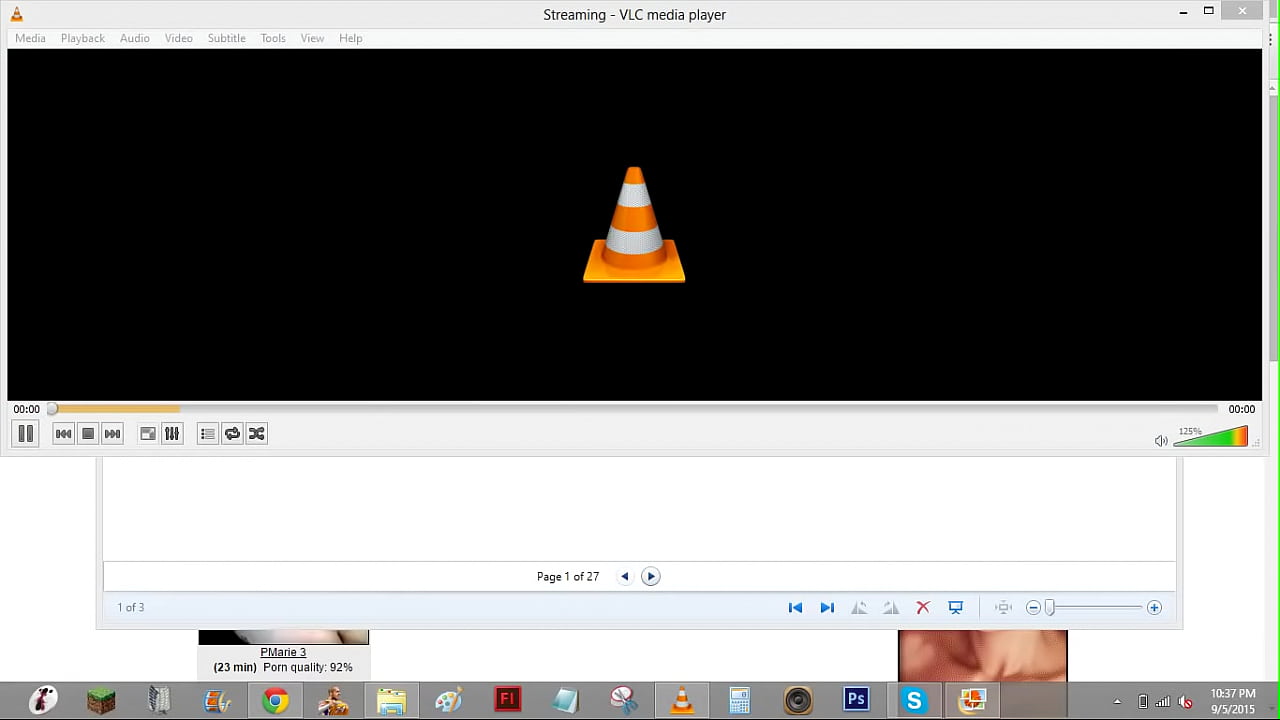Open Minecraft from the taskbar
Image resolution: width=1280 pixels, height=720 pixels.
pos(101,701)
